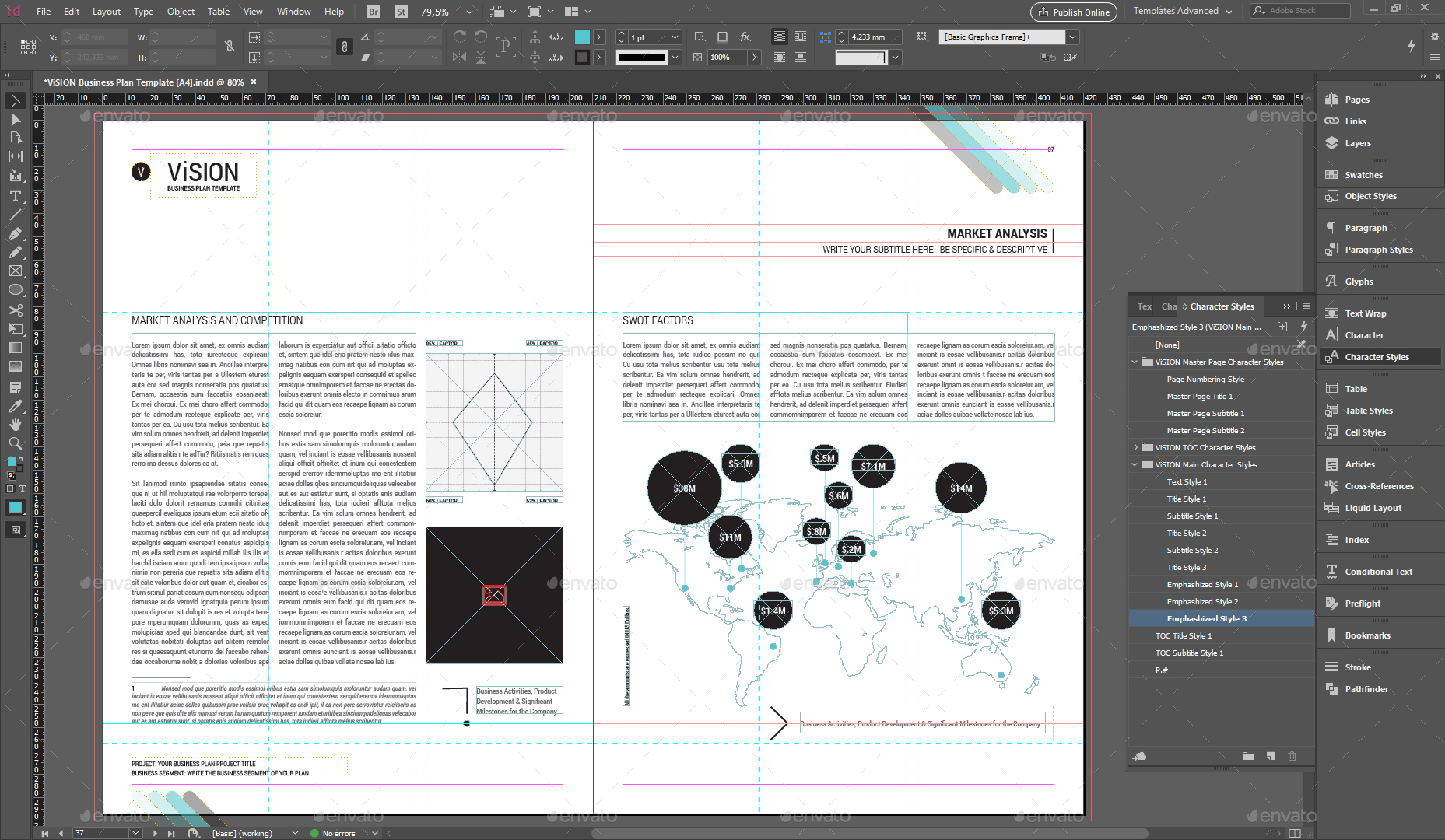This screenshot has width=1445, height=840.
Task: Open the Basic Graphics Frame object style dropdown
Action: coord(1073,37)
